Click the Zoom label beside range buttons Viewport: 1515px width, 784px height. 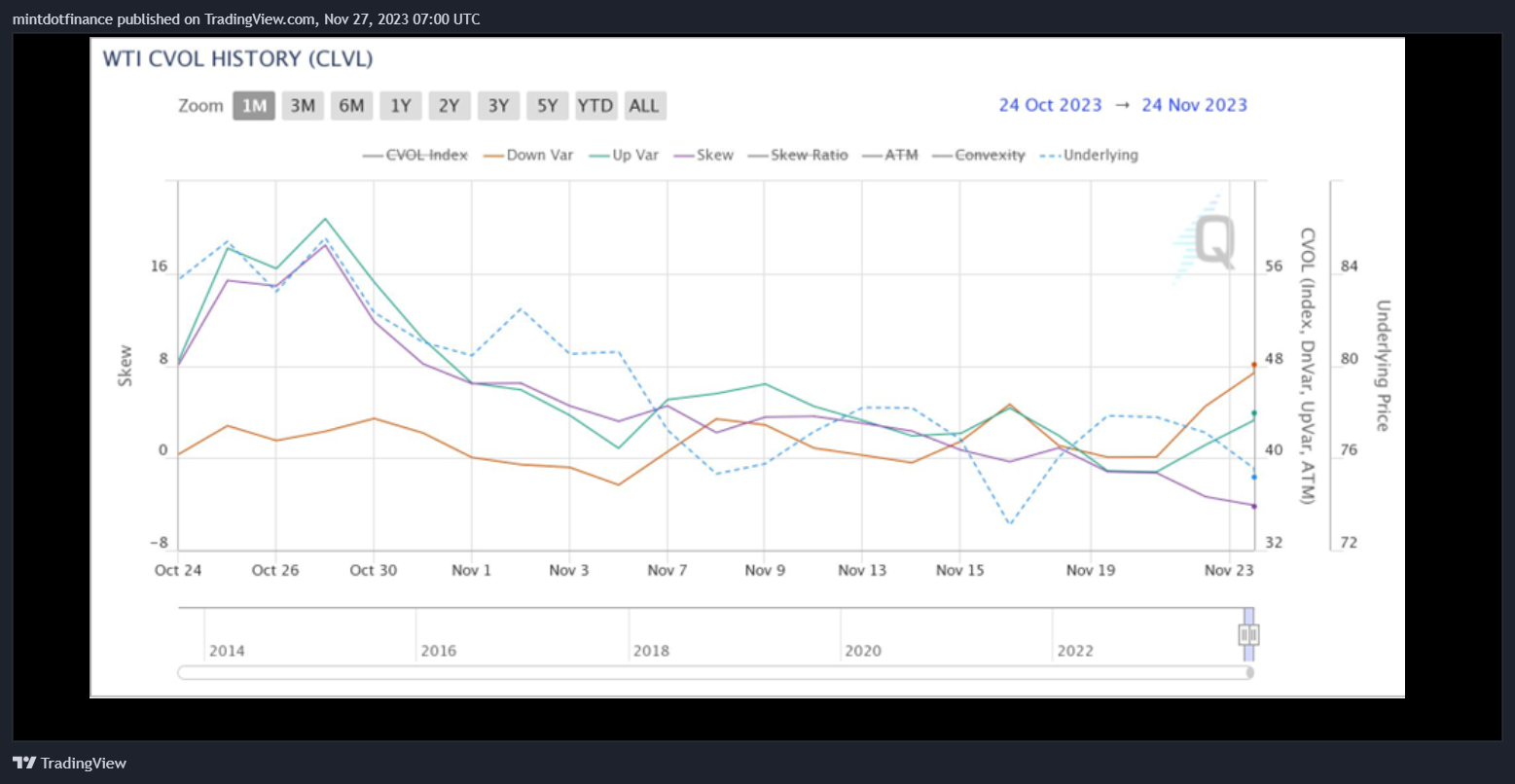click(x=200, y=106)
